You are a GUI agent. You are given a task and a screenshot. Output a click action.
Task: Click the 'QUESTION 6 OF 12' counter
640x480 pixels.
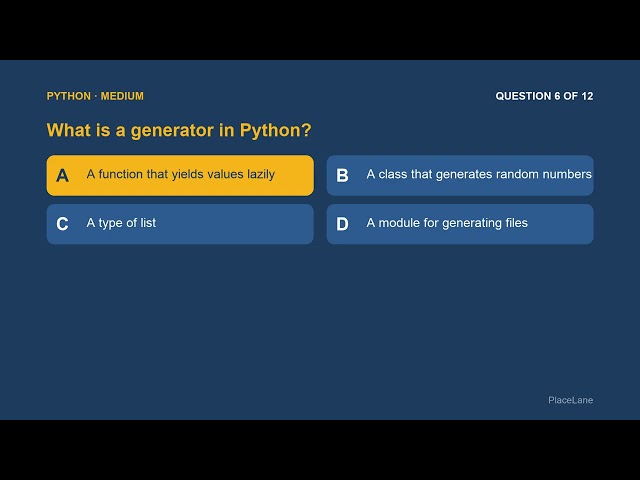click(x=544, y=96)
